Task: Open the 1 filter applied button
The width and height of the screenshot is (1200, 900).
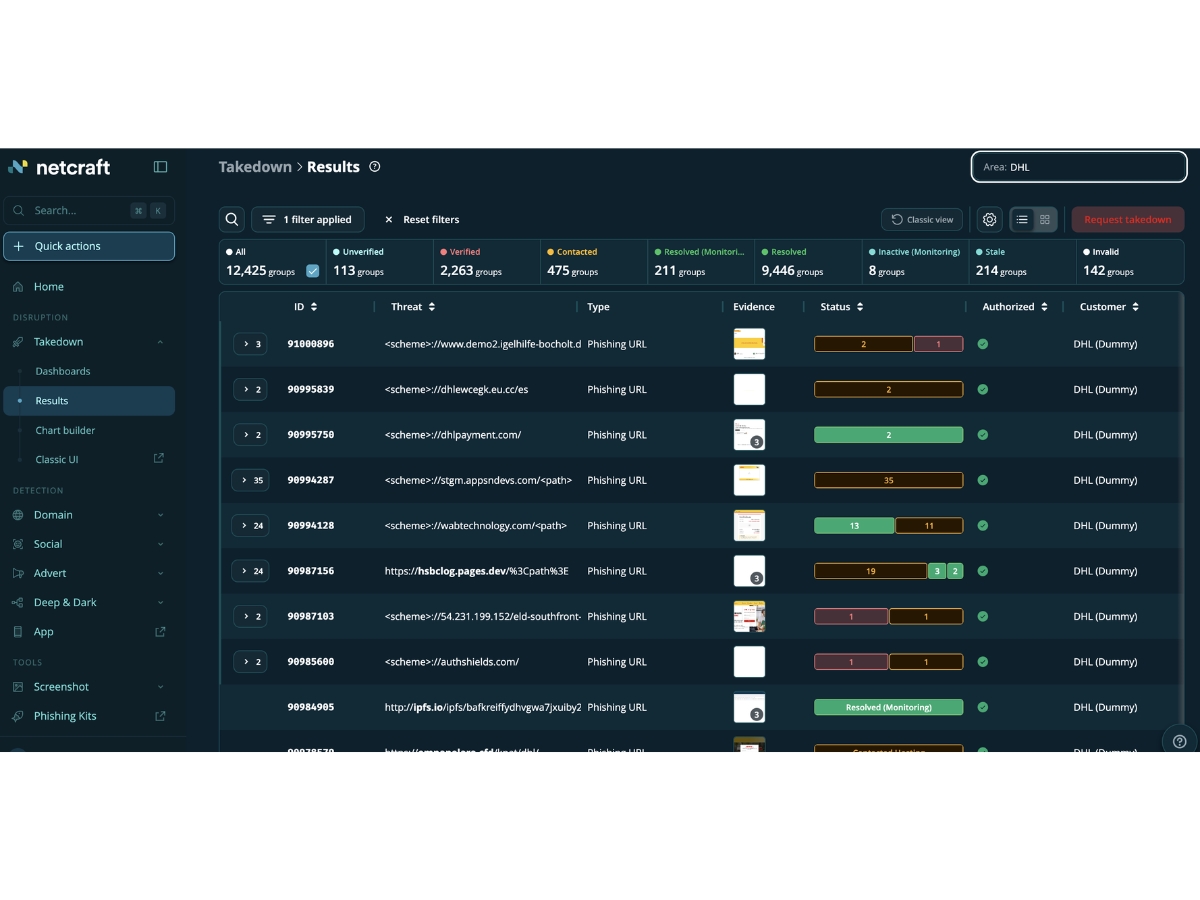Action: click(x=308, y=220)
